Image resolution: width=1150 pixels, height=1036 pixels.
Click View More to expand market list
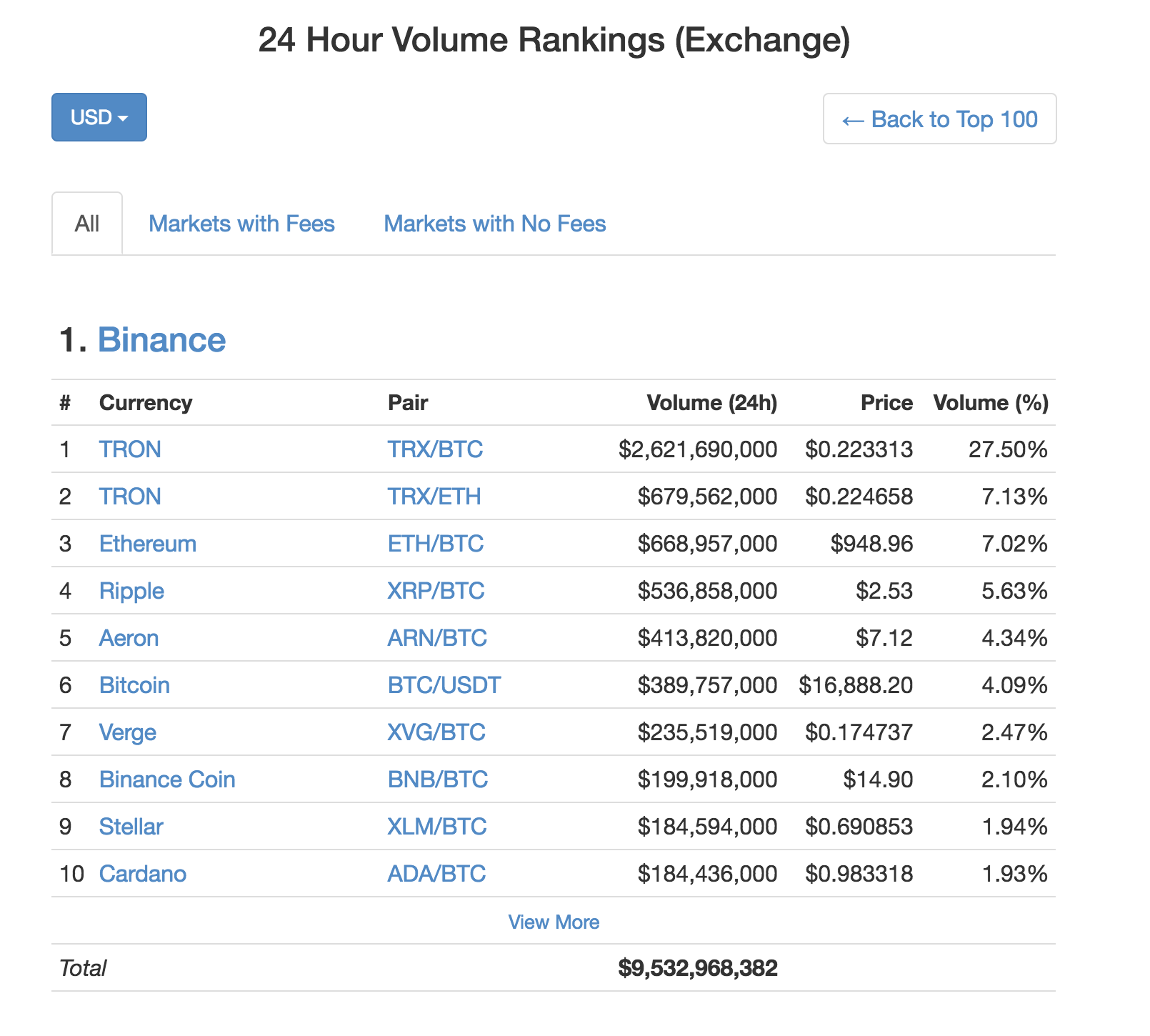(554, 922)
